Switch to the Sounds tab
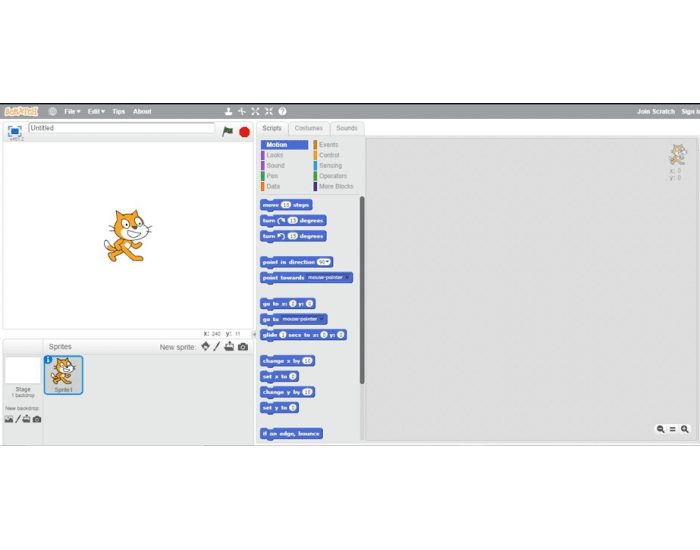Viewport: 700px width, 550px height. pyautogui.click(x=347, y=128)
